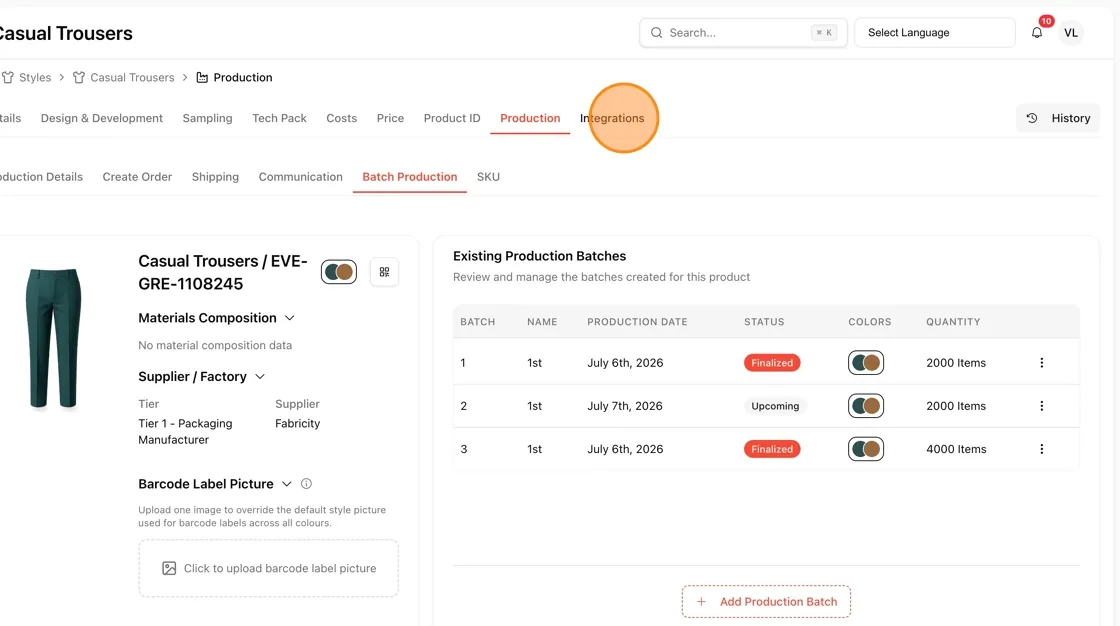Open the Communication sub-tab
Screen dimensions: 1120x626
[301, 177]
